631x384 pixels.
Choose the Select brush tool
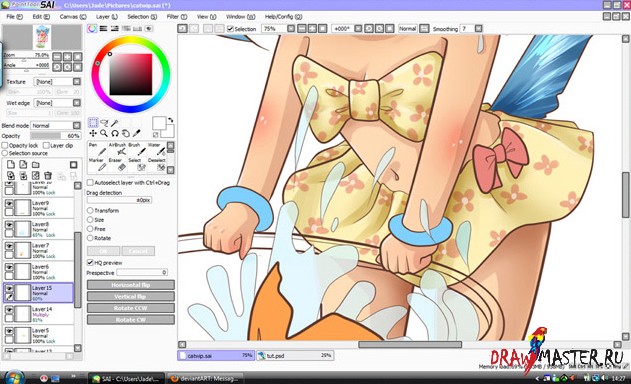137,164
